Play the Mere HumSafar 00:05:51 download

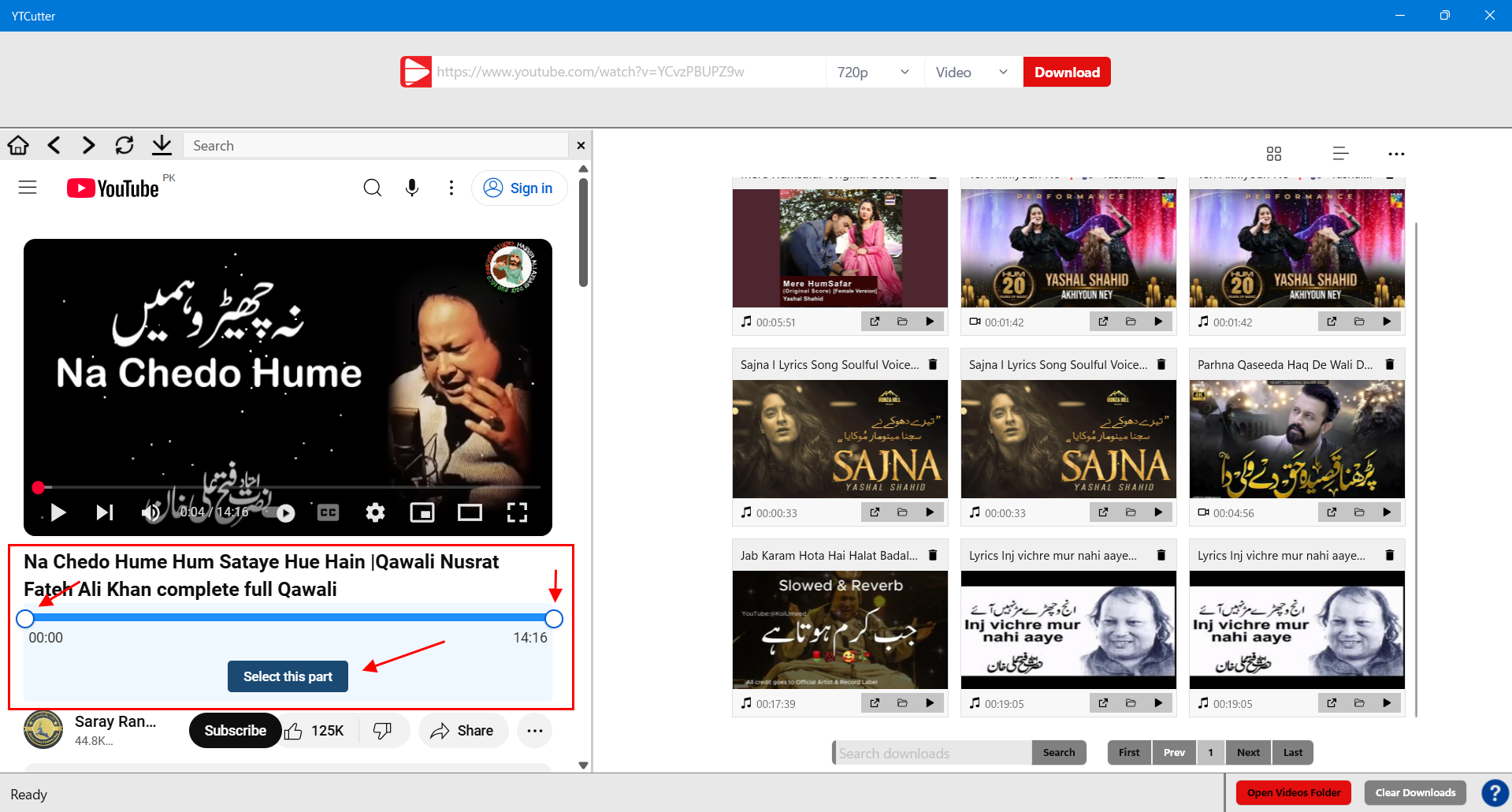pos(930,322)
